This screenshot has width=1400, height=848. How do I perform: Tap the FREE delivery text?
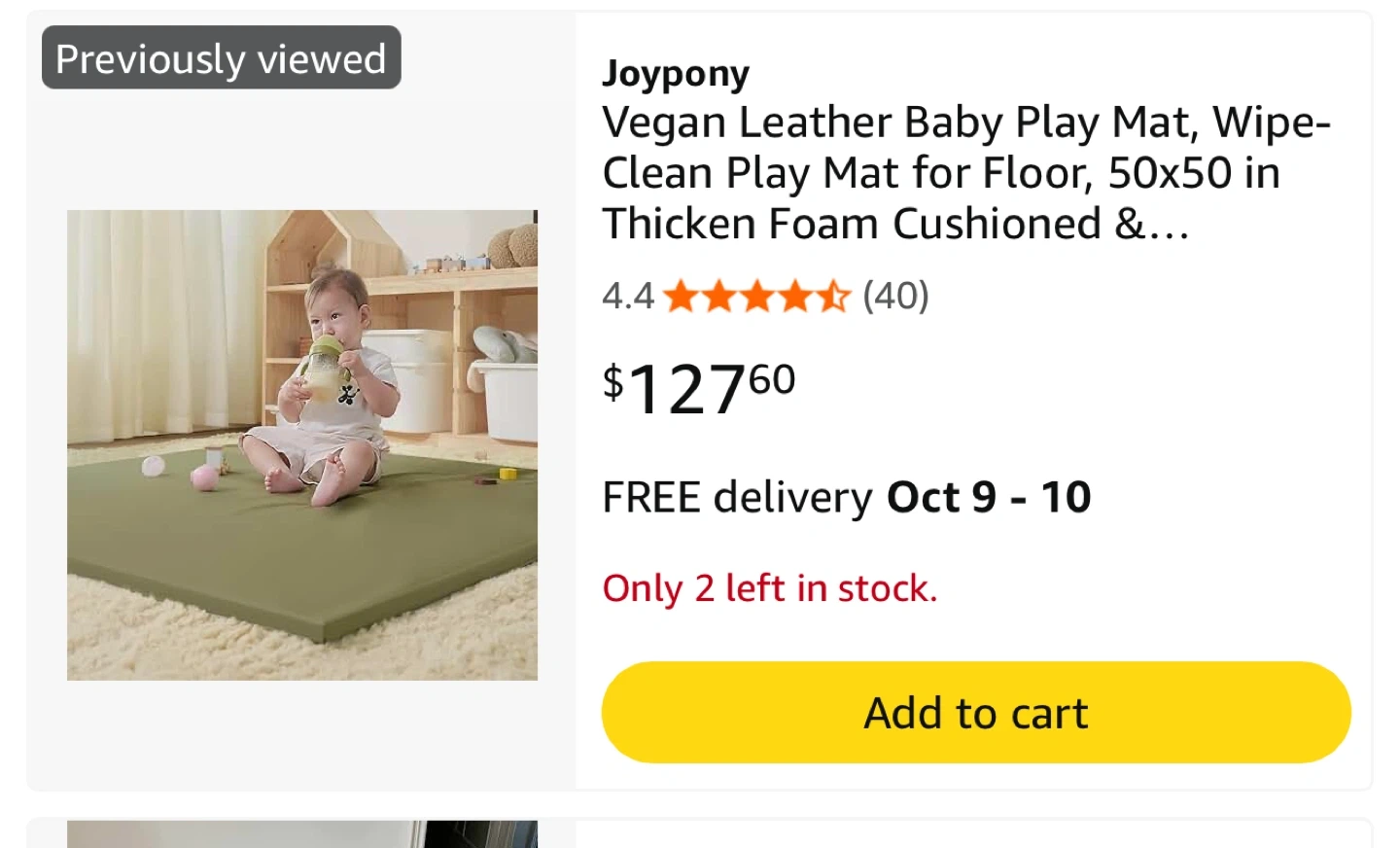point(736,497)
